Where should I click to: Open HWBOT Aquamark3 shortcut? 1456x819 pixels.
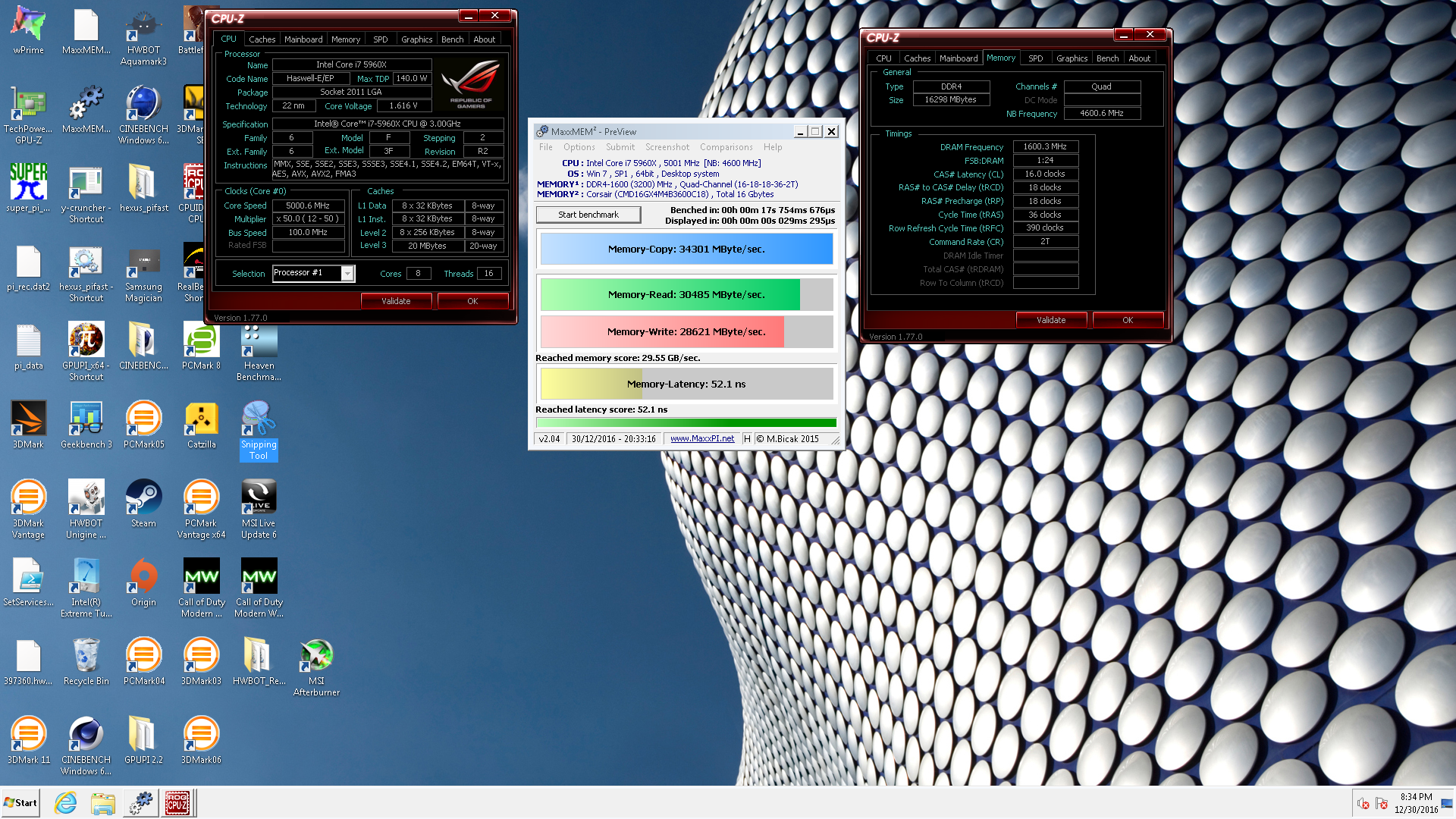[x=143, y=36]
